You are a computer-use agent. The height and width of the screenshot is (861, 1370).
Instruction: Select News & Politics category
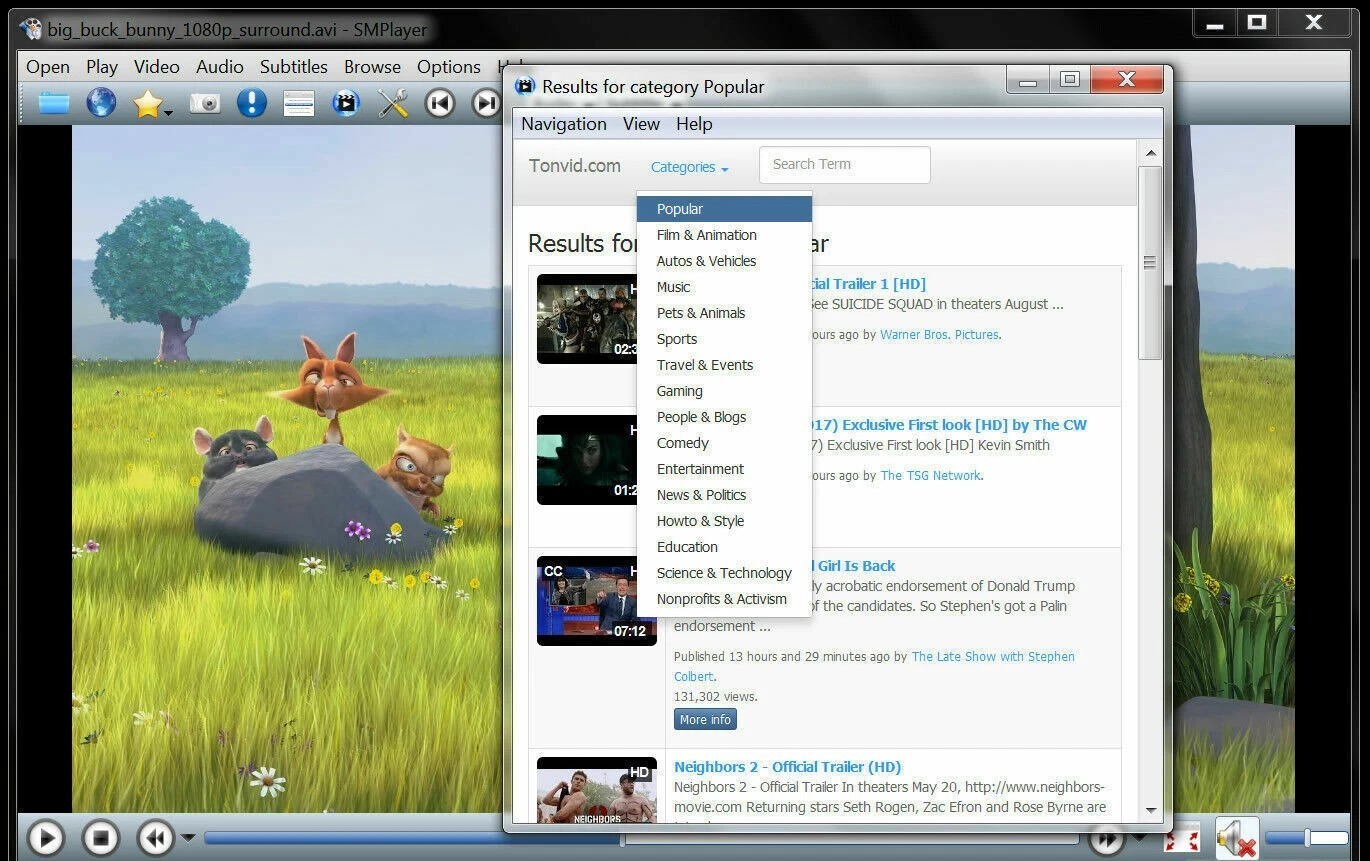(724, 495)
